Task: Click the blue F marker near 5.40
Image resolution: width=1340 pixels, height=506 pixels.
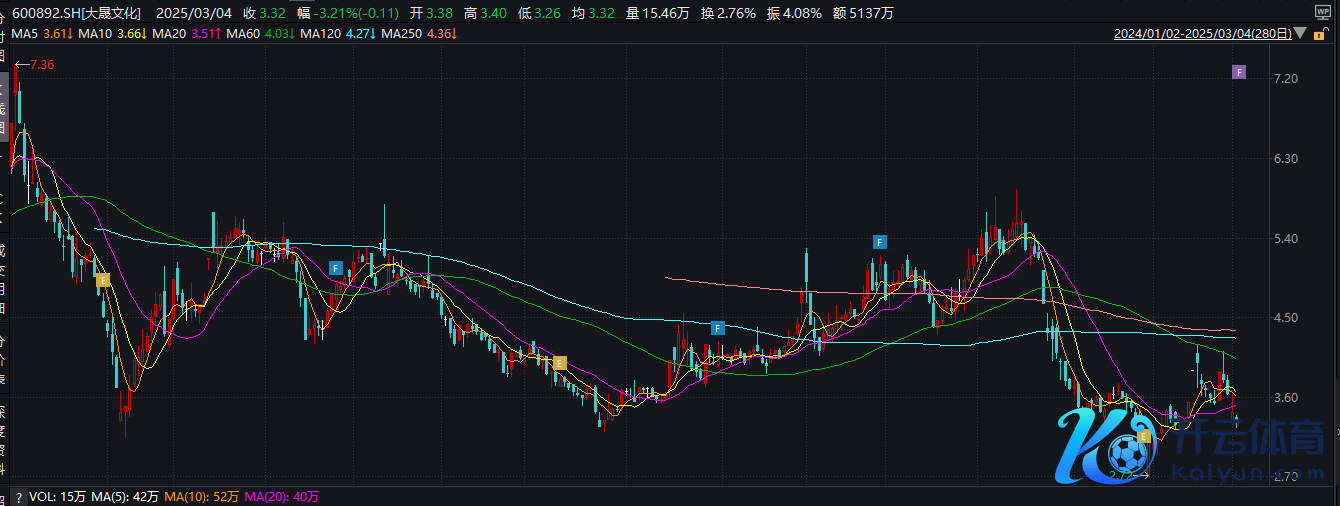Action: (880, 242)
